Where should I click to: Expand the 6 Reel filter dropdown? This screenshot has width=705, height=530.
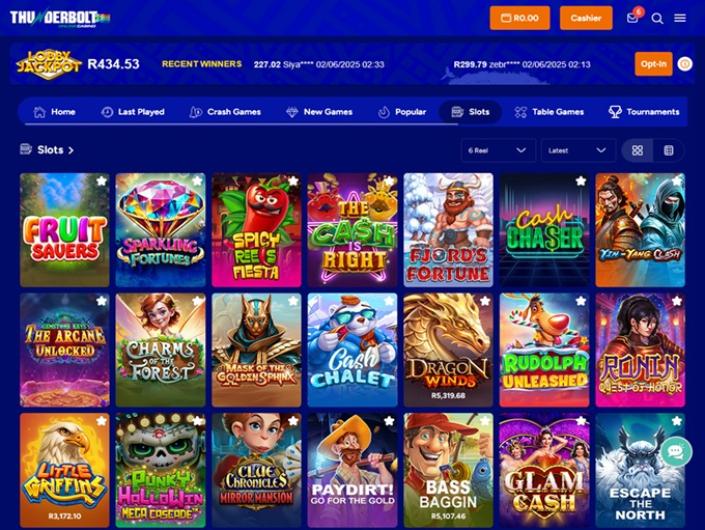click(498, 150)
